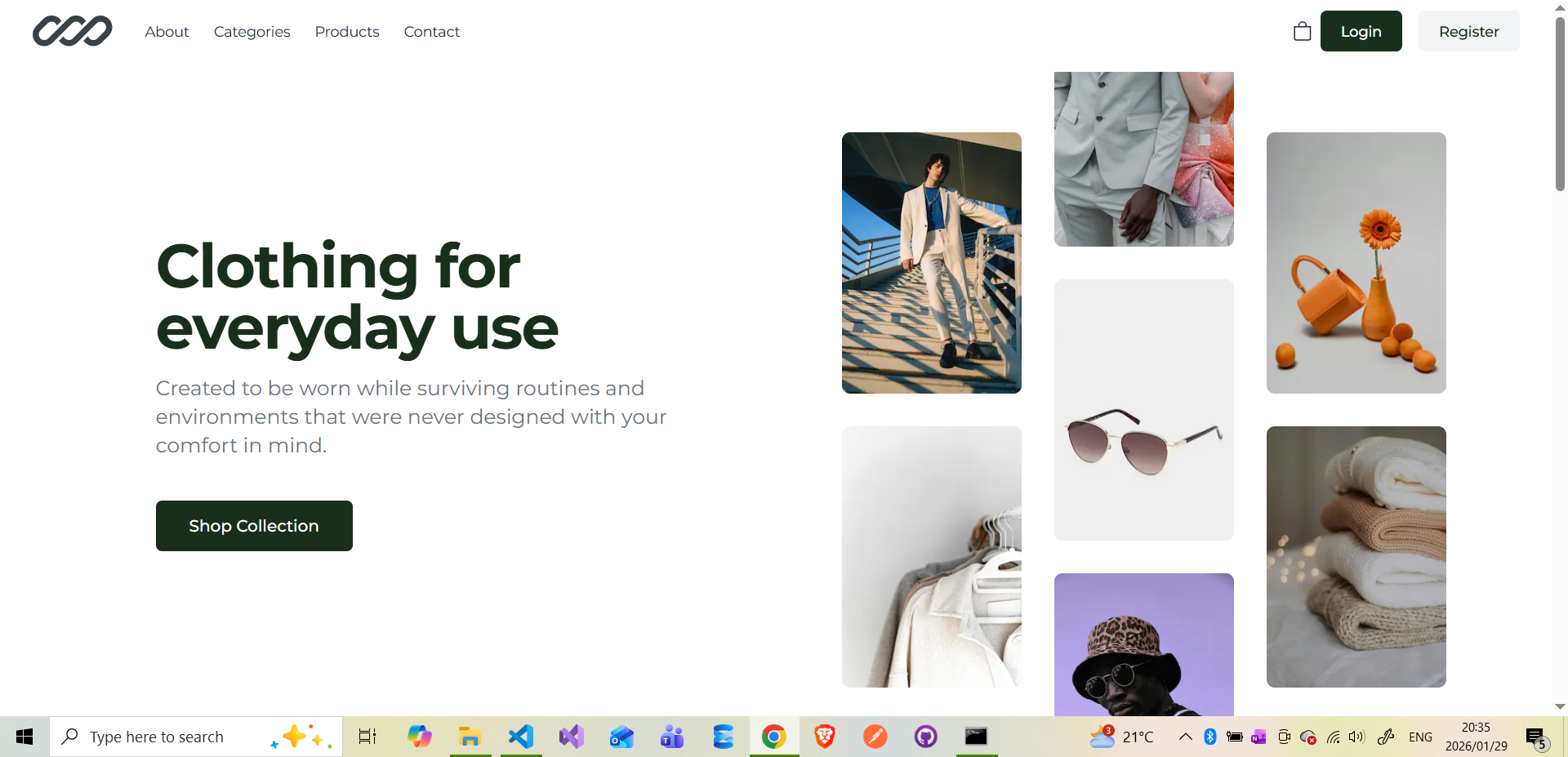
Task: Open the volume control in system tray
Action: tap(1356, 737)
